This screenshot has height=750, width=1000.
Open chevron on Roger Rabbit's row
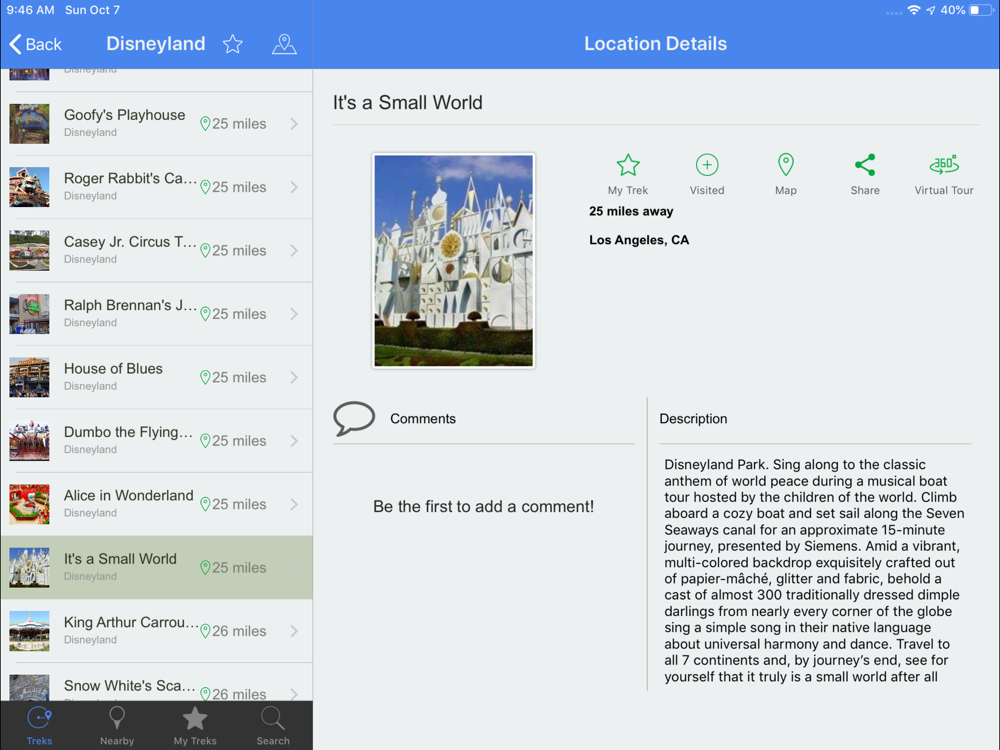point(294,187)
